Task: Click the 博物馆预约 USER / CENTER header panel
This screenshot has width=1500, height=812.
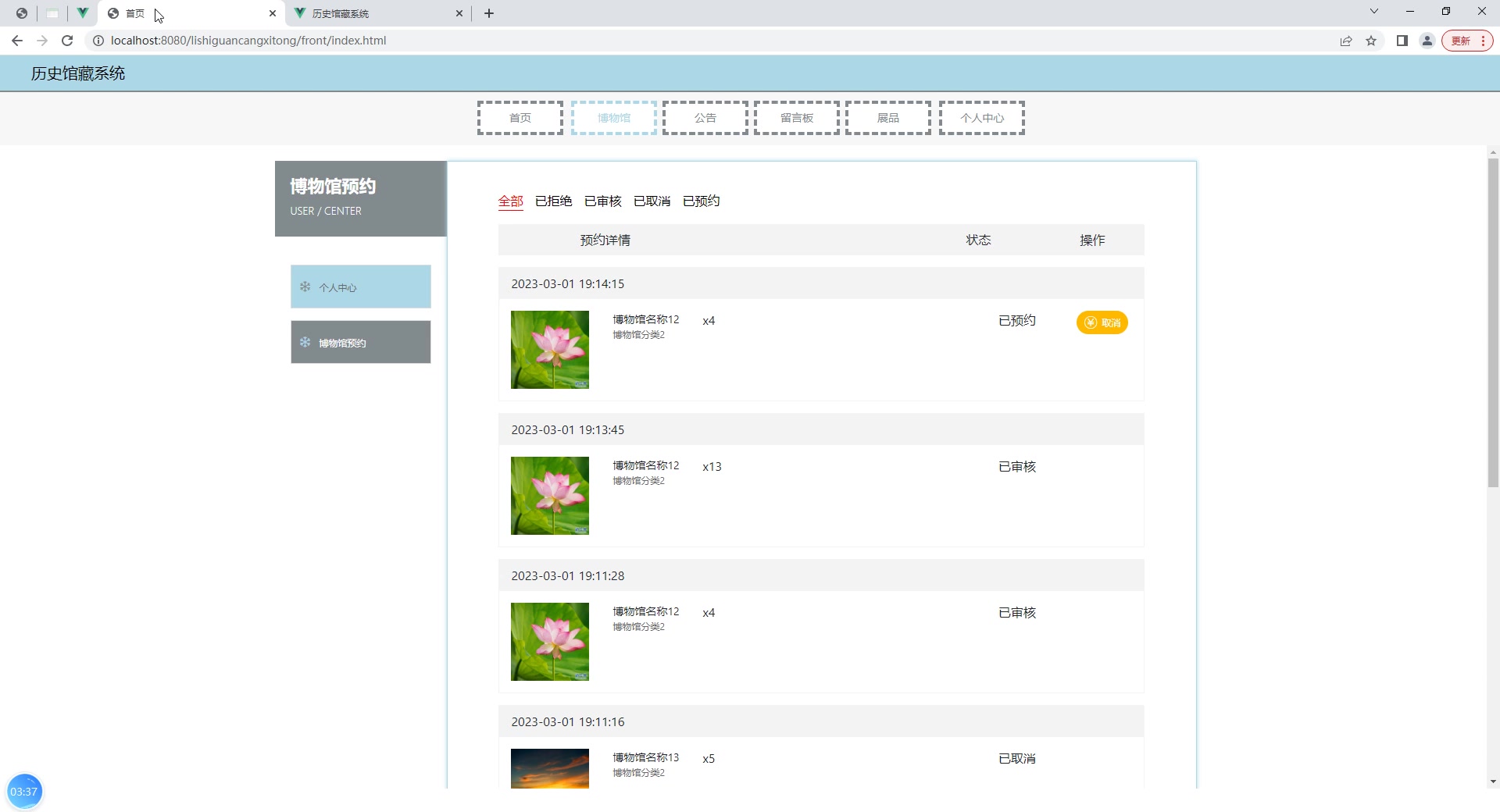Action: tap(361, 198)
